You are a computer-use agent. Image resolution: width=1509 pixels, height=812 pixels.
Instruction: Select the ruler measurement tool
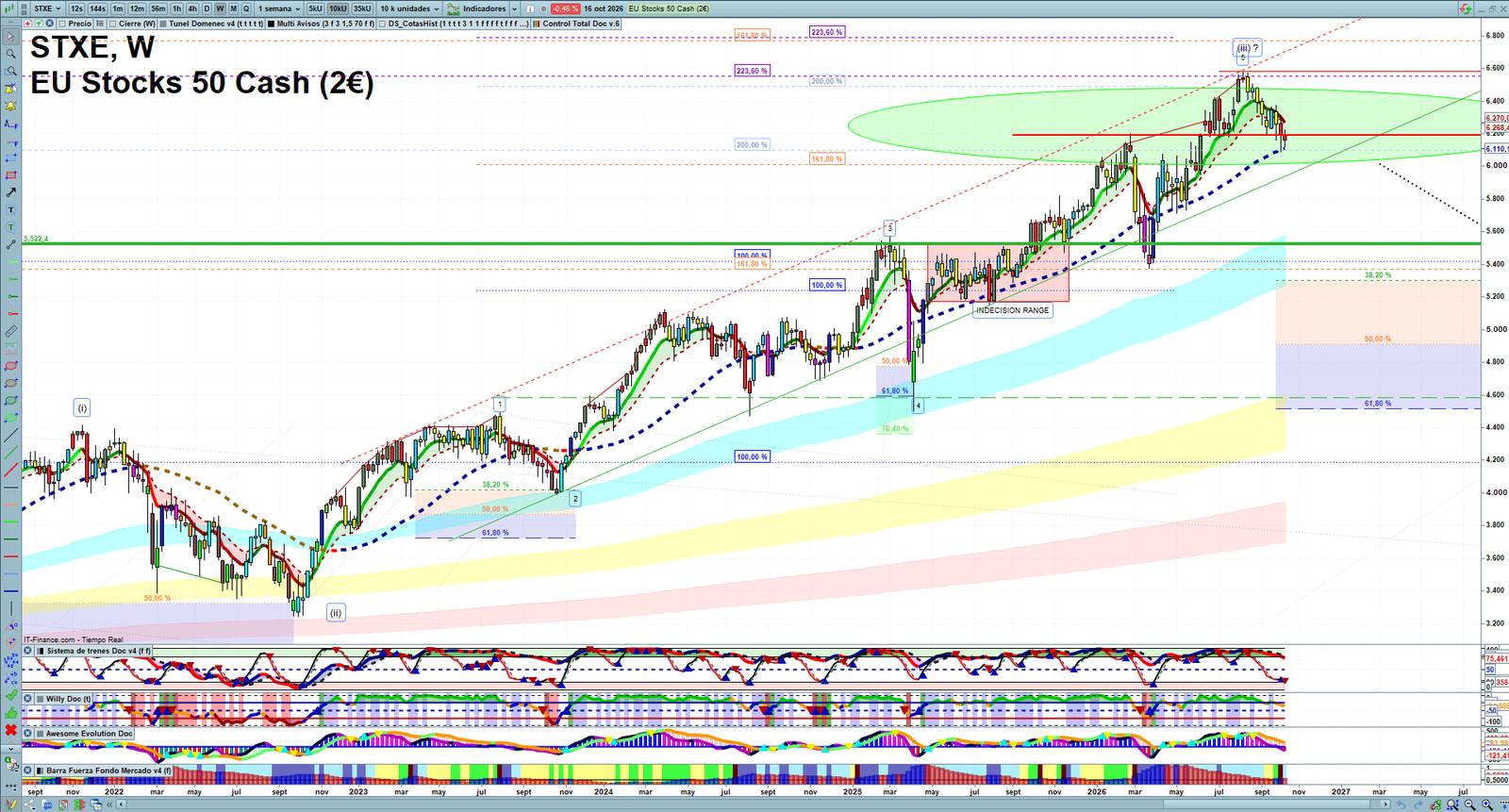pyautogui.click(x=10, y=331)
